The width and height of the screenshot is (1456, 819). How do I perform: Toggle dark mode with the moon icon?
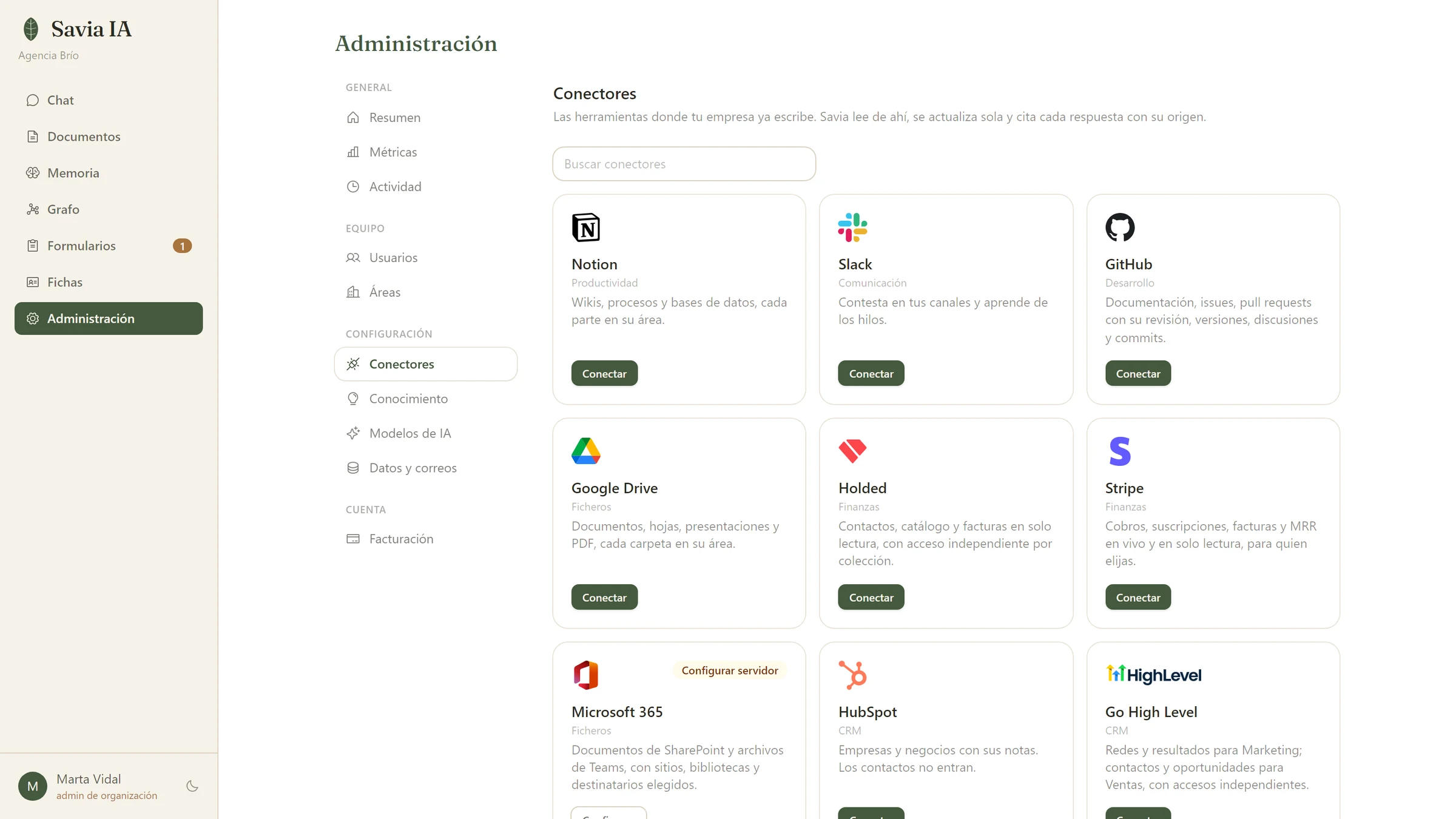[x=192, y=786]
